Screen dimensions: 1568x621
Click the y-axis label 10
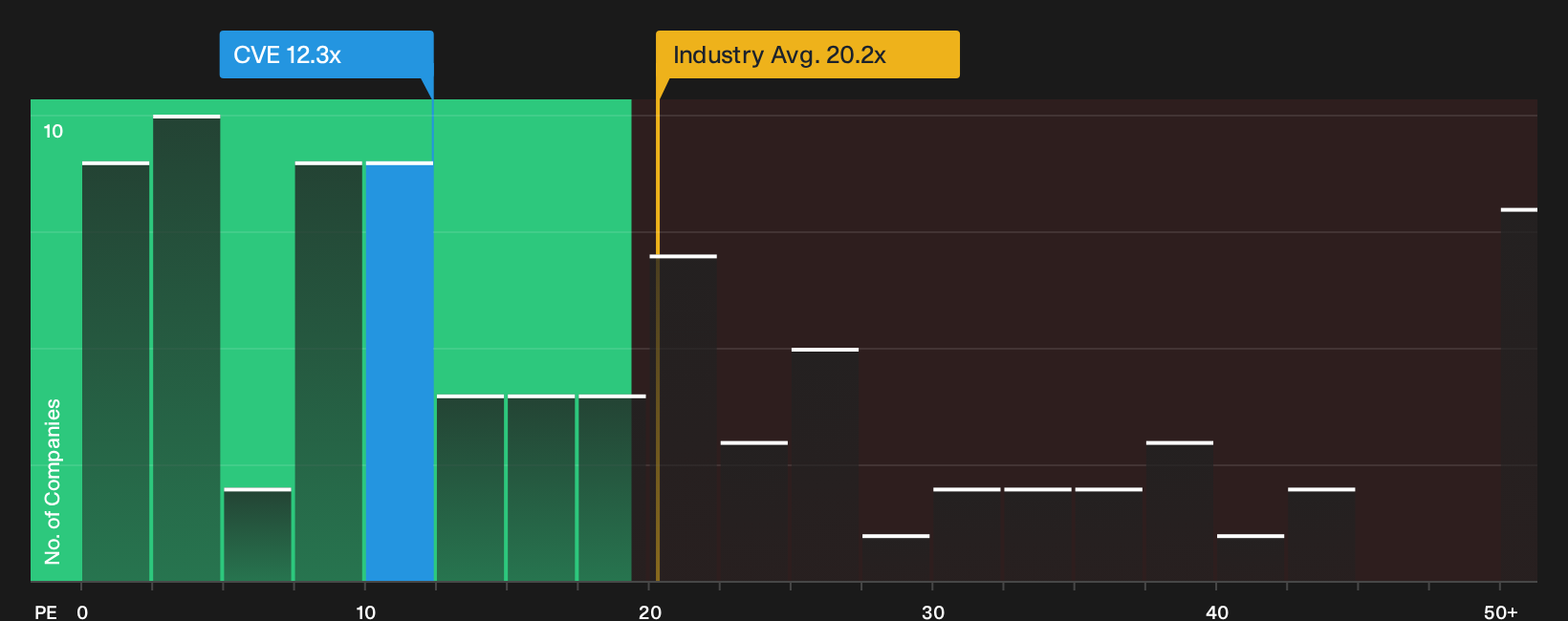click(x=54, y=131)
